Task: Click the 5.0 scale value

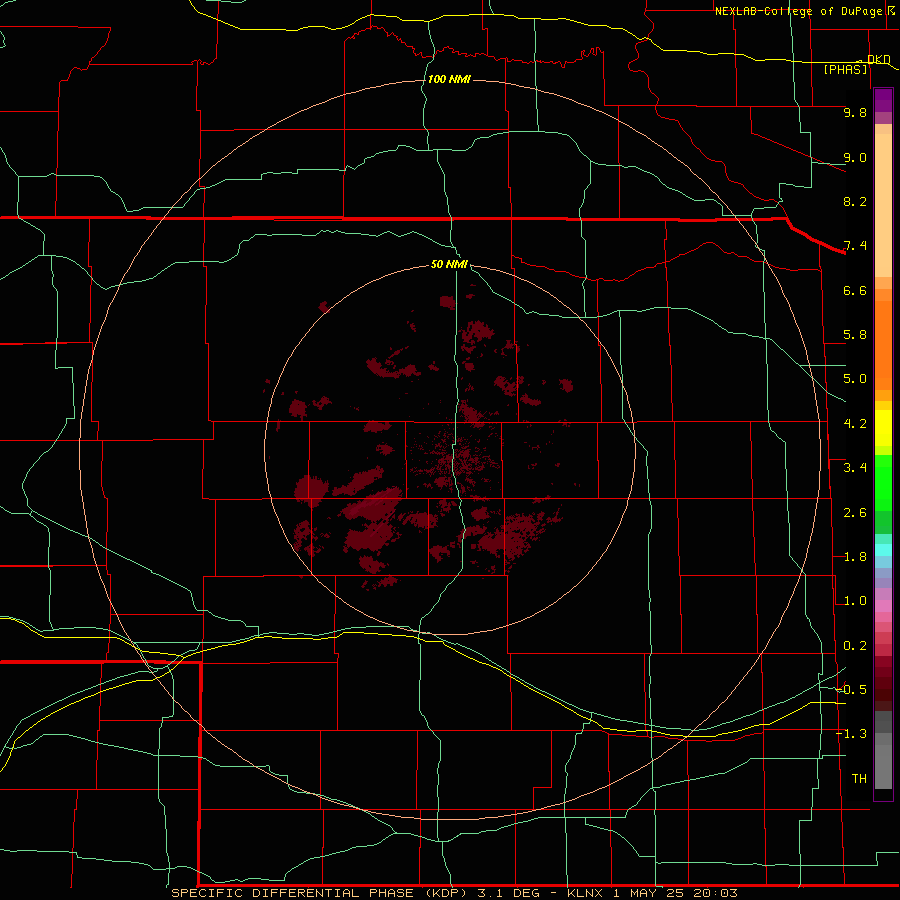Action: pyautogui.click(x=855, y=379)
